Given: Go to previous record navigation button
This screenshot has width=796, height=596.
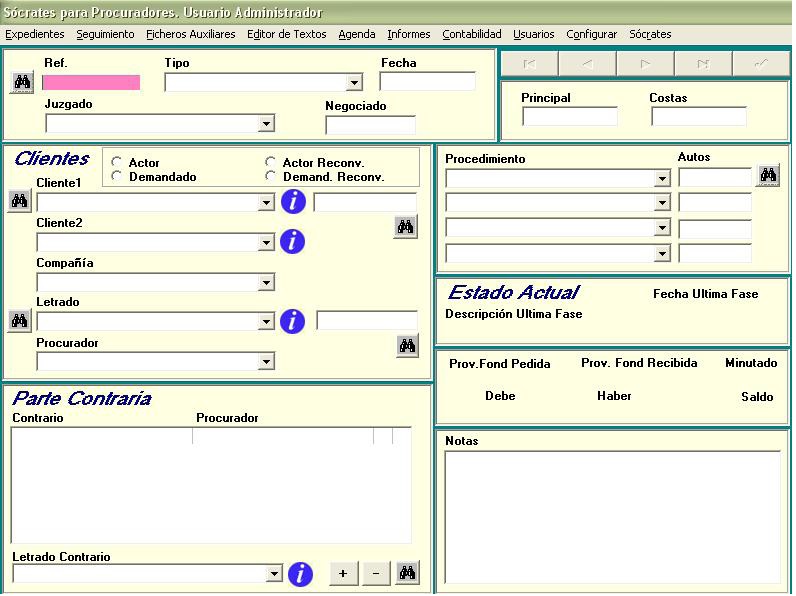Looking at the screenshot, I should (587, 64).
